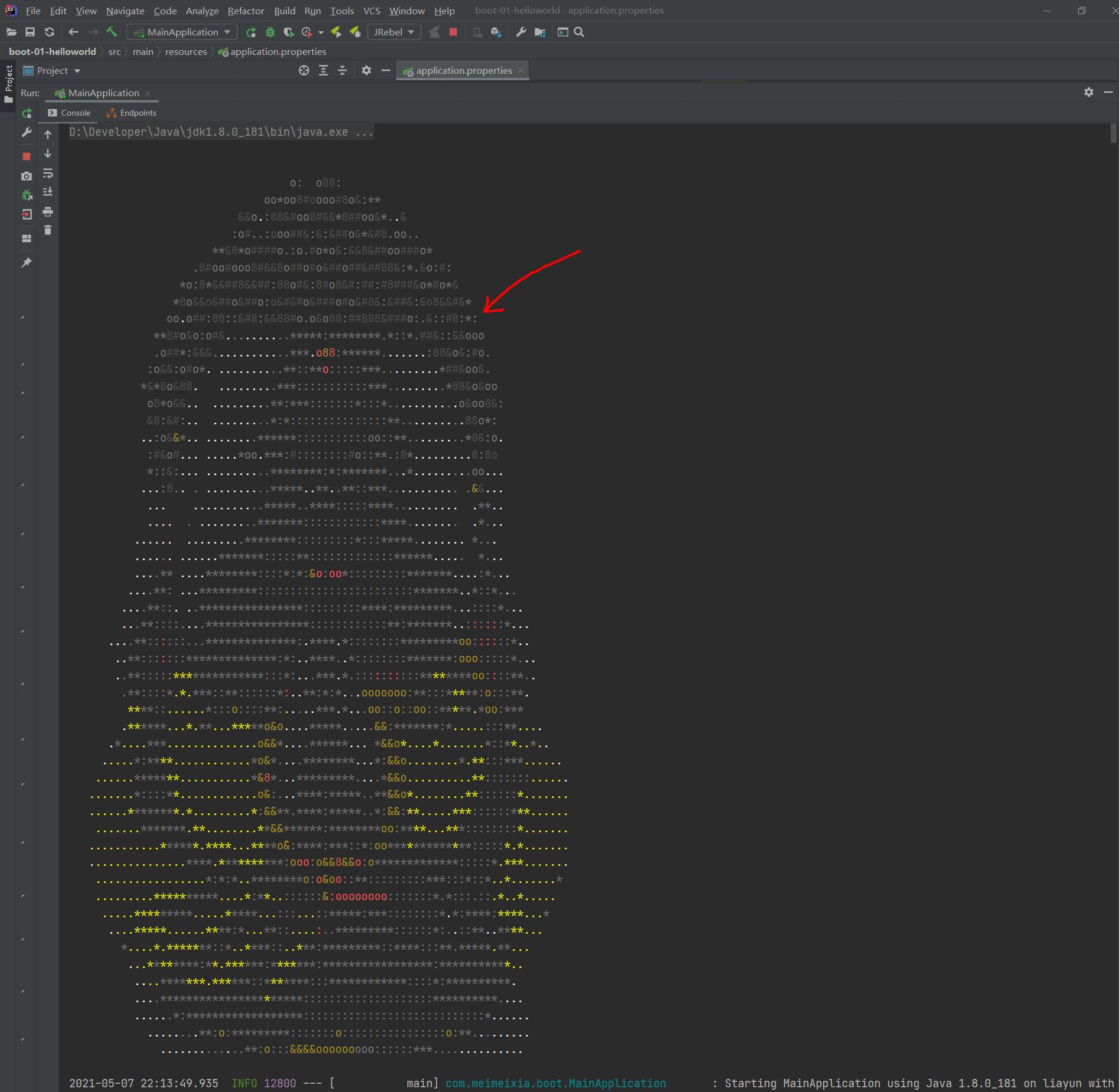Screen dimensions: 1119x1092
Task: Stop application from main toolbar
Action: 453,32
